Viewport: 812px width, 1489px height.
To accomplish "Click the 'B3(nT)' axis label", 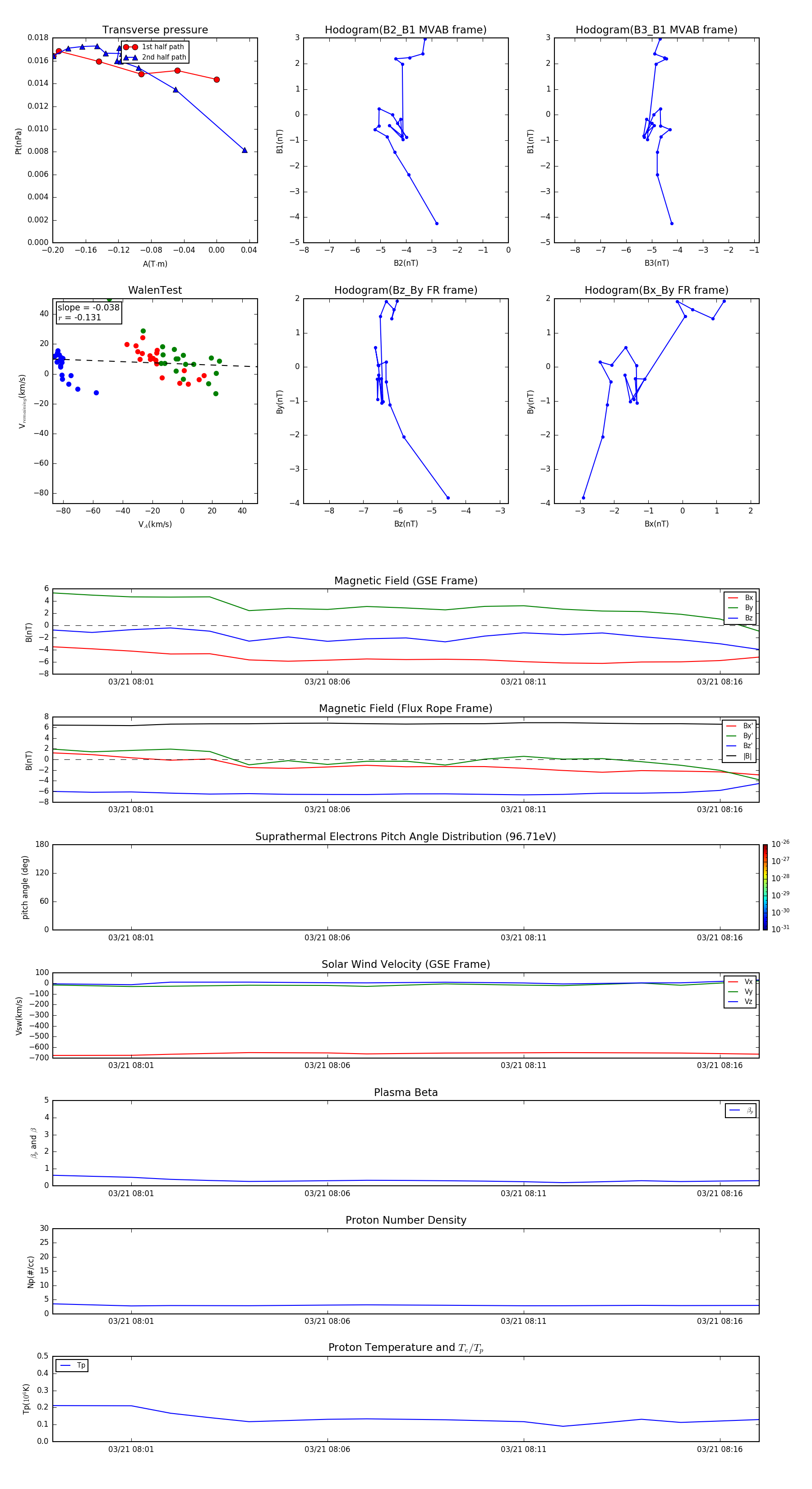I will click(656, 263).
